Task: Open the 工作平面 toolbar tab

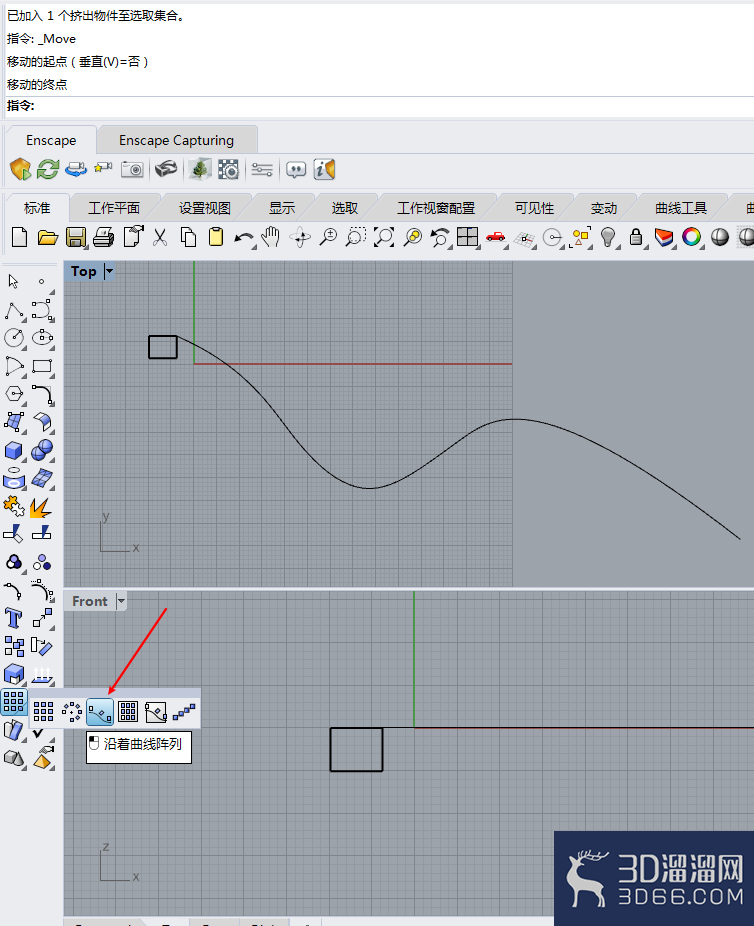Action: (114, 208)
